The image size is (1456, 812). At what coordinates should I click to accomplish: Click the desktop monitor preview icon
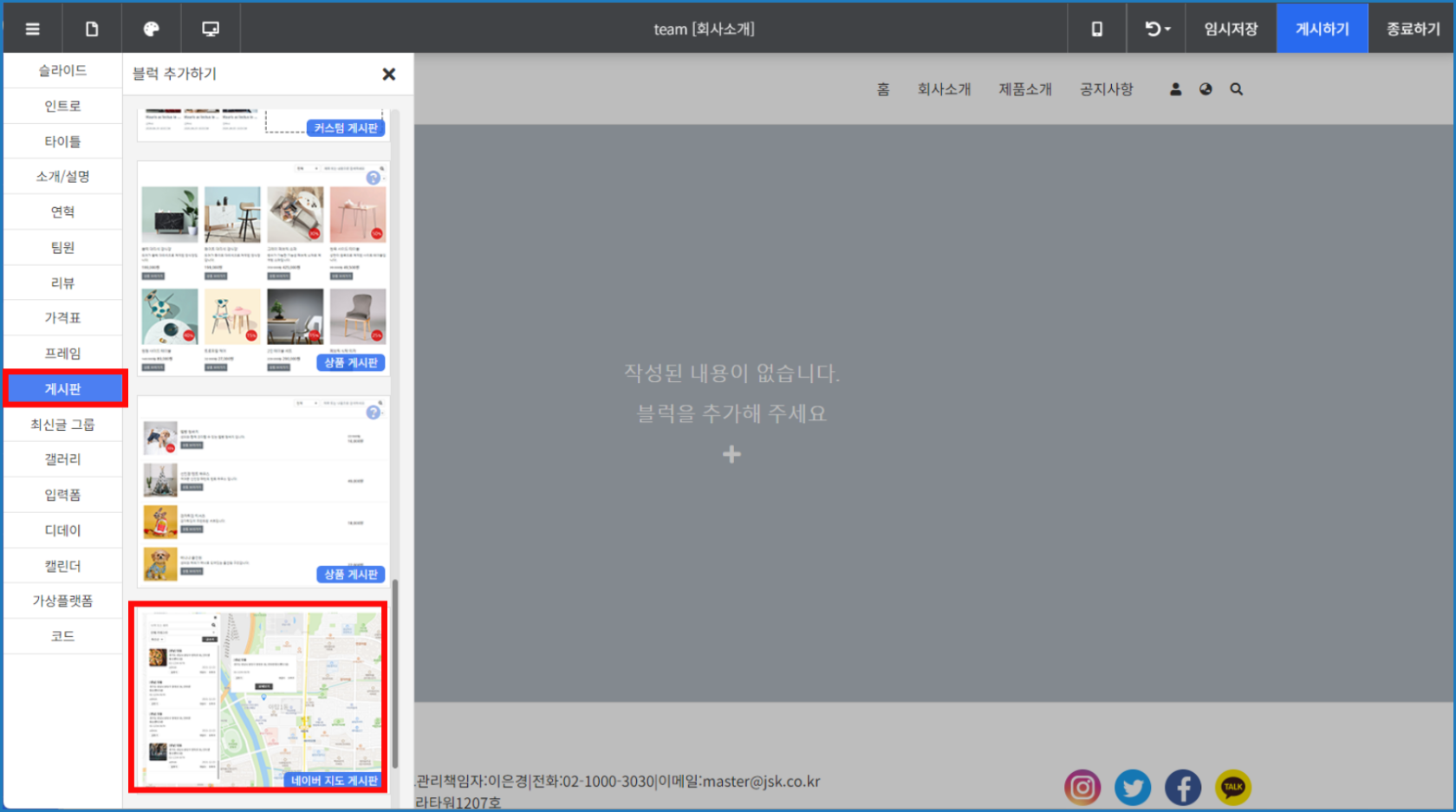click(x=211, y=29)
